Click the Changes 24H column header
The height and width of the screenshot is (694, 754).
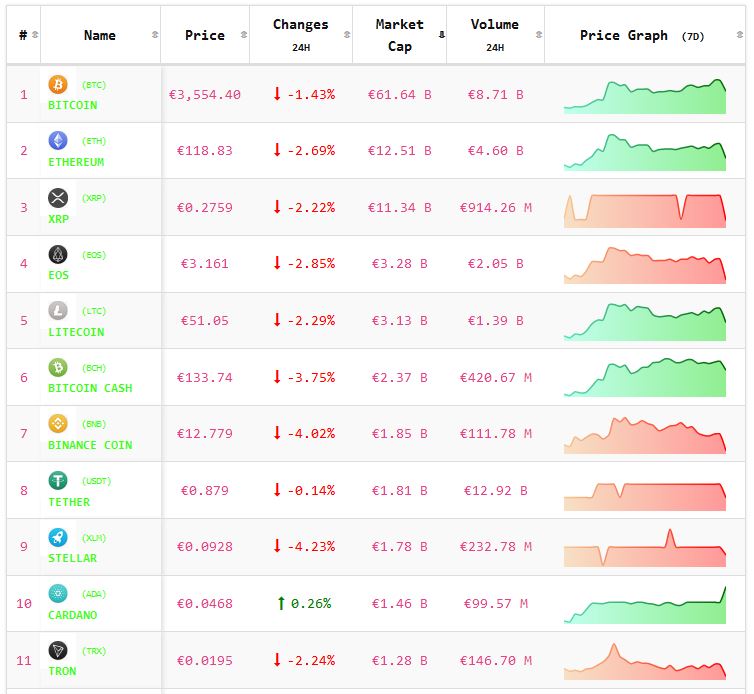(300, 35)
